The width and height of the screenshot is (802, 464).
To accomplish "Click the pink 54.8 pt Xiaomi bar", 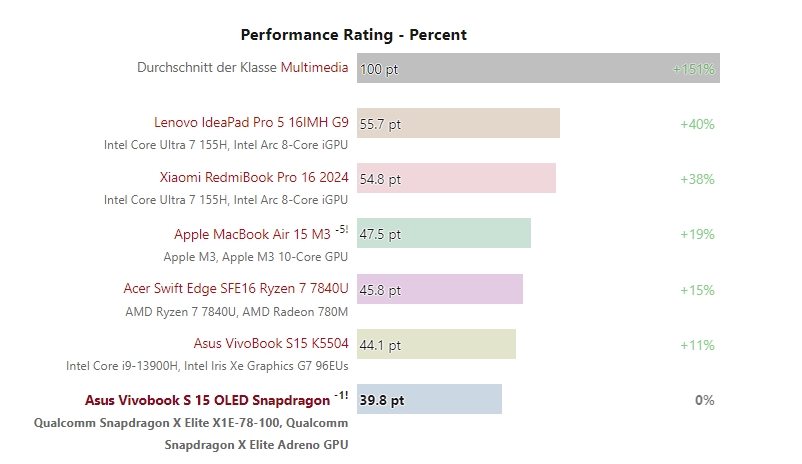I will (x=456, y=178).
